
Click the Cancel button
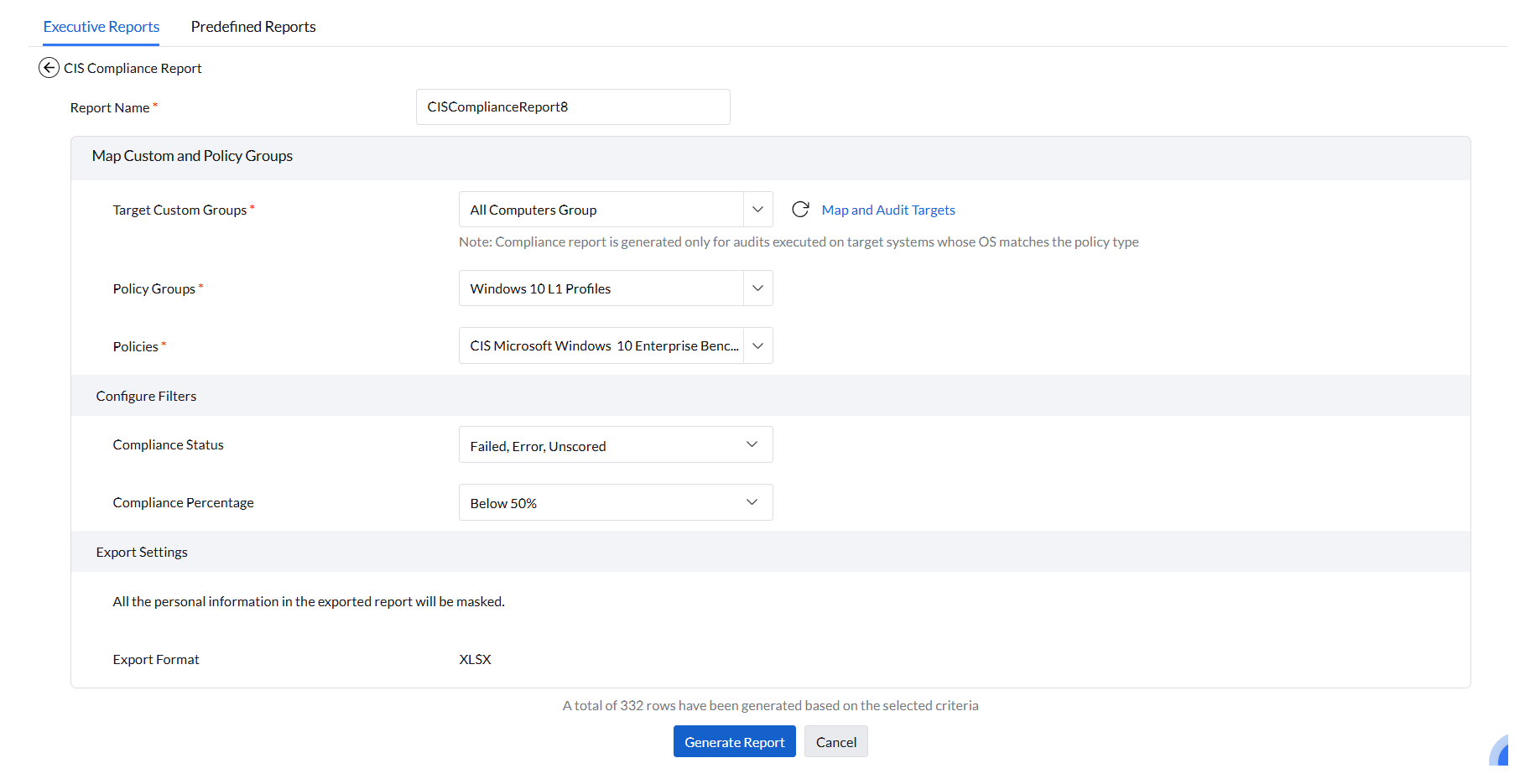[x=835, y=742]
